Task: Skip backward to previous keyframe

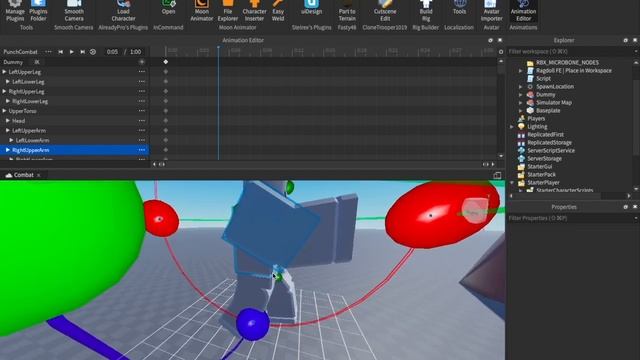Action: pos(60,52)
